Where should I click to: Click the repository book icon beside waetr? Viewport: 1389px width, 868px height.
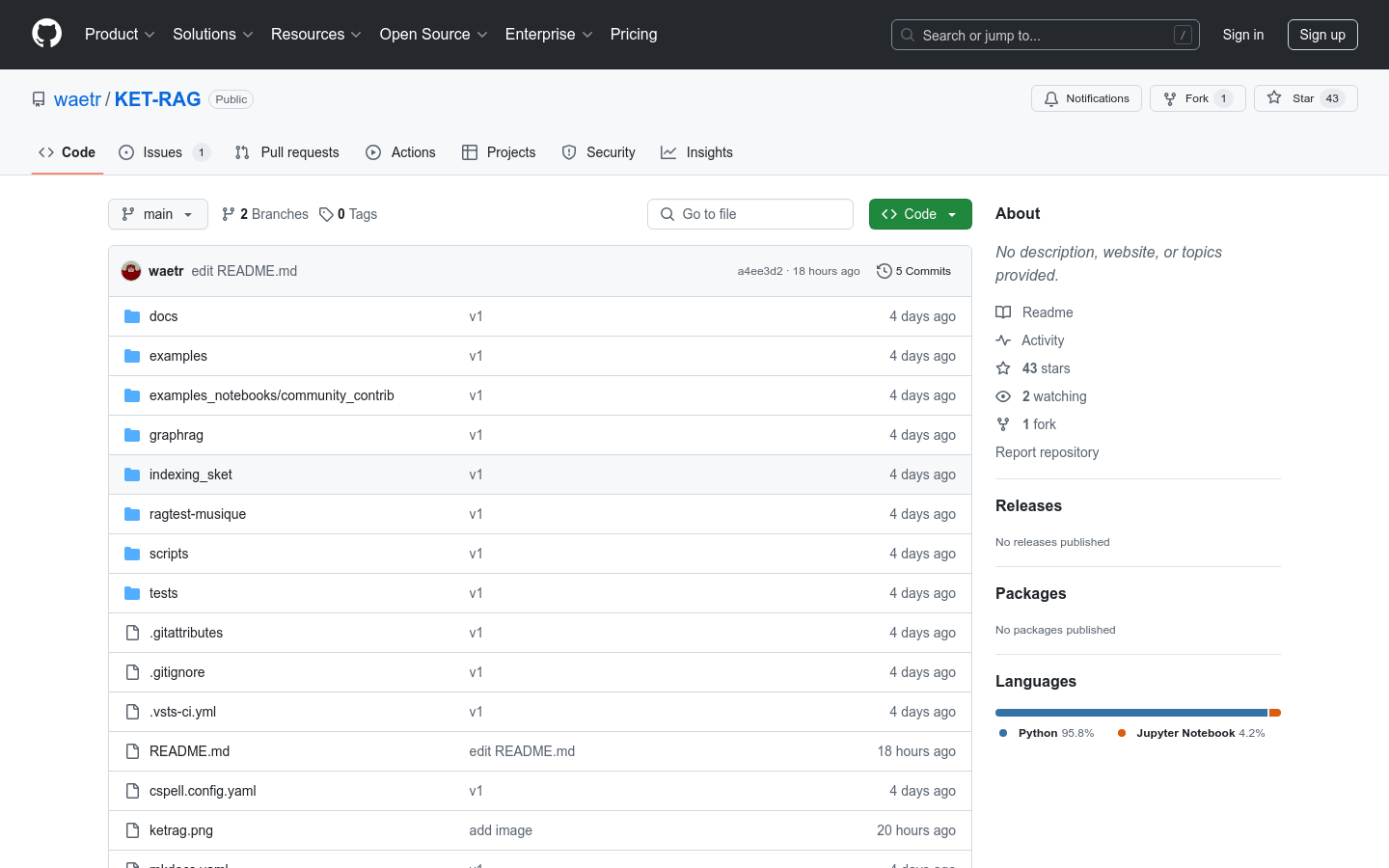coord(39,99)
